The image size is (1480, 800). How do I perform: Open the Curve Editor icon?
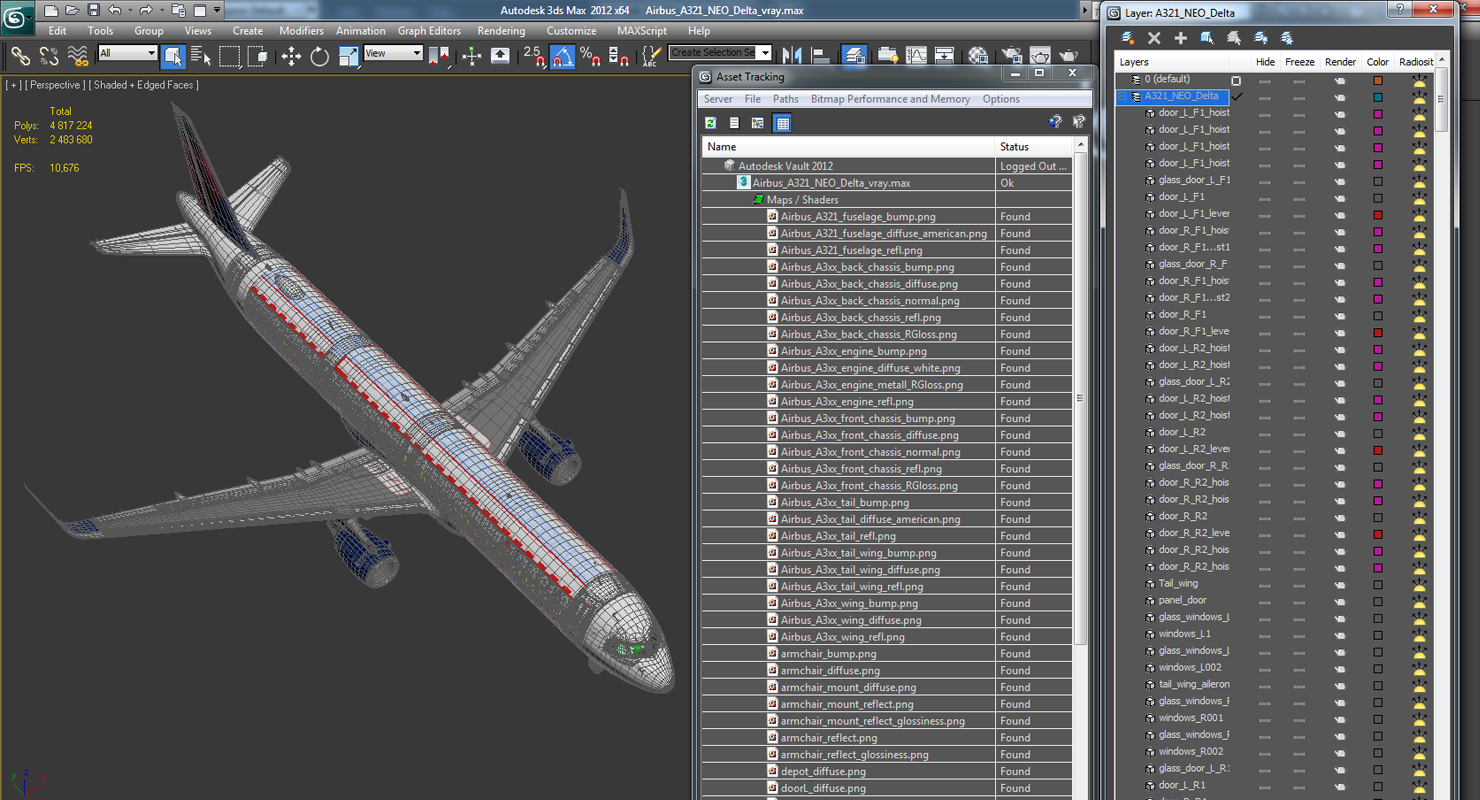coord(916,56)
